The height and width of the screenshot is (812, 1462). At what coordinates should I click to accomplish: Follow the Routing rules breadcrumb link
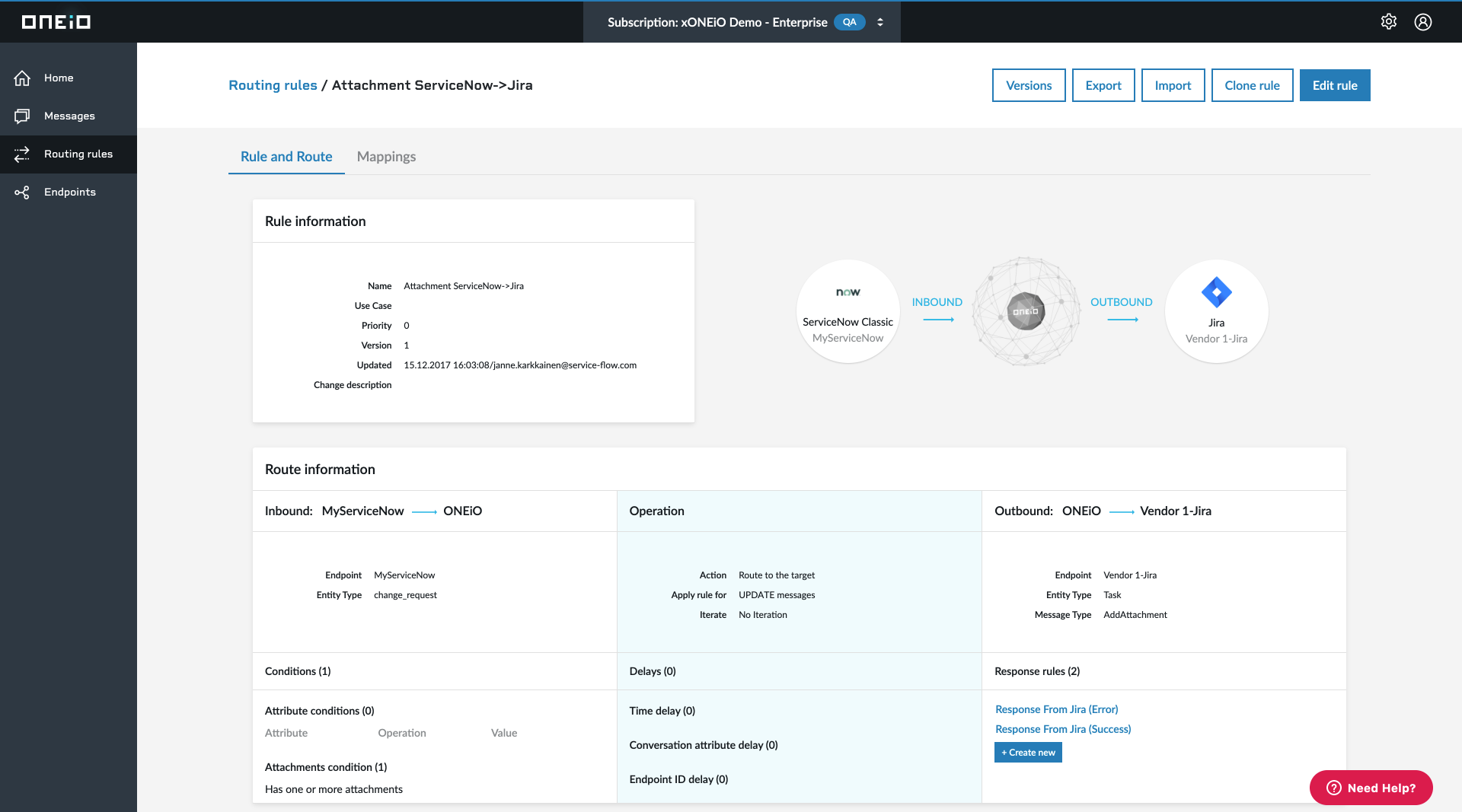(x=273, y=85)
